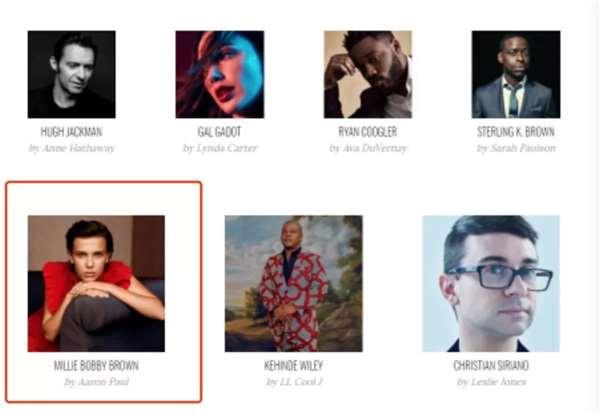The image size is (600, 415).
Task: Open the Ryan Coogler portrait thumbnail
Action: (368, 74)
